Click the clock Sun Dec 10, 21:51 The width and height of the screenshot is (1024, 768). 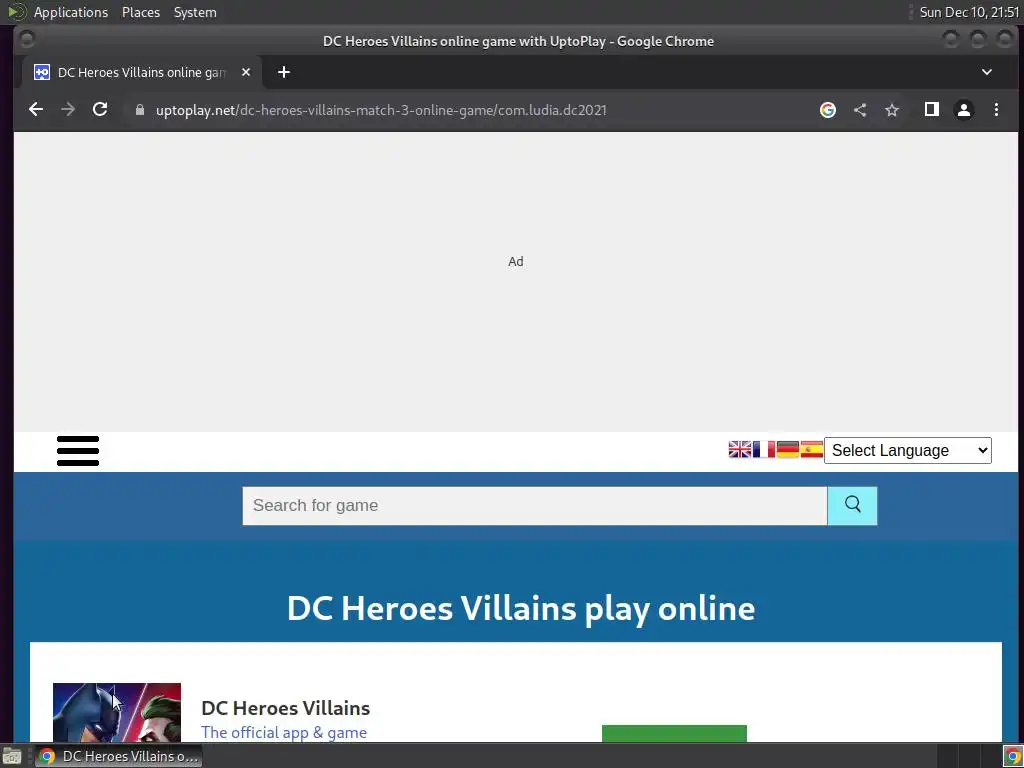(x=969, y=12)
